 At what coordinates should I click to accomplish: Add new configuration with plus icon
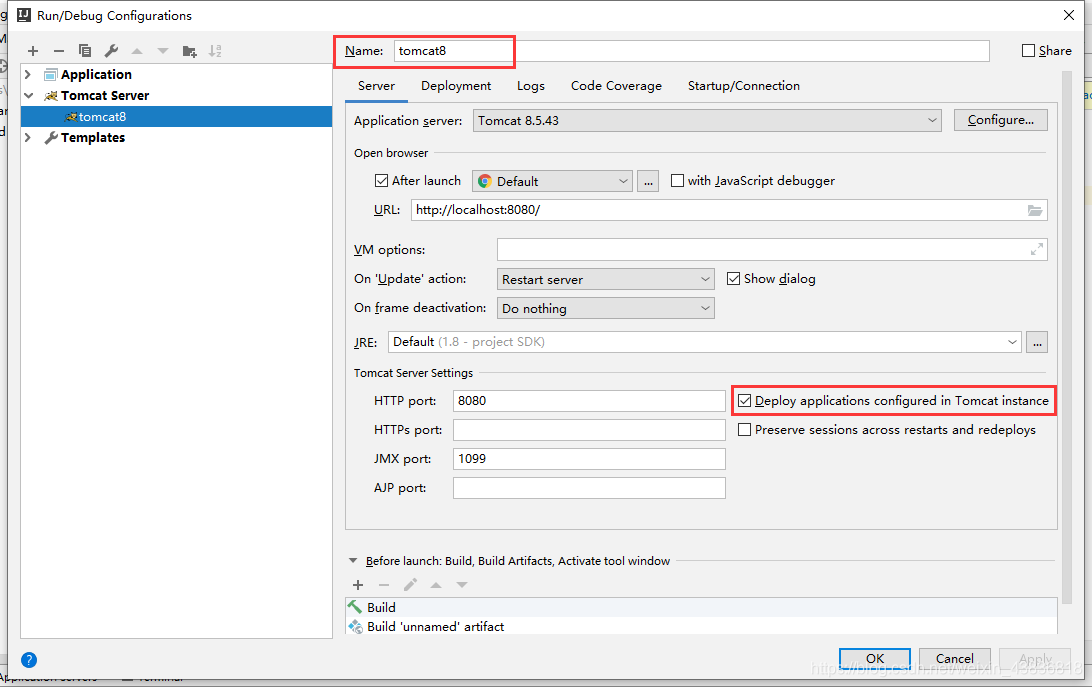[x=33, y=51]
